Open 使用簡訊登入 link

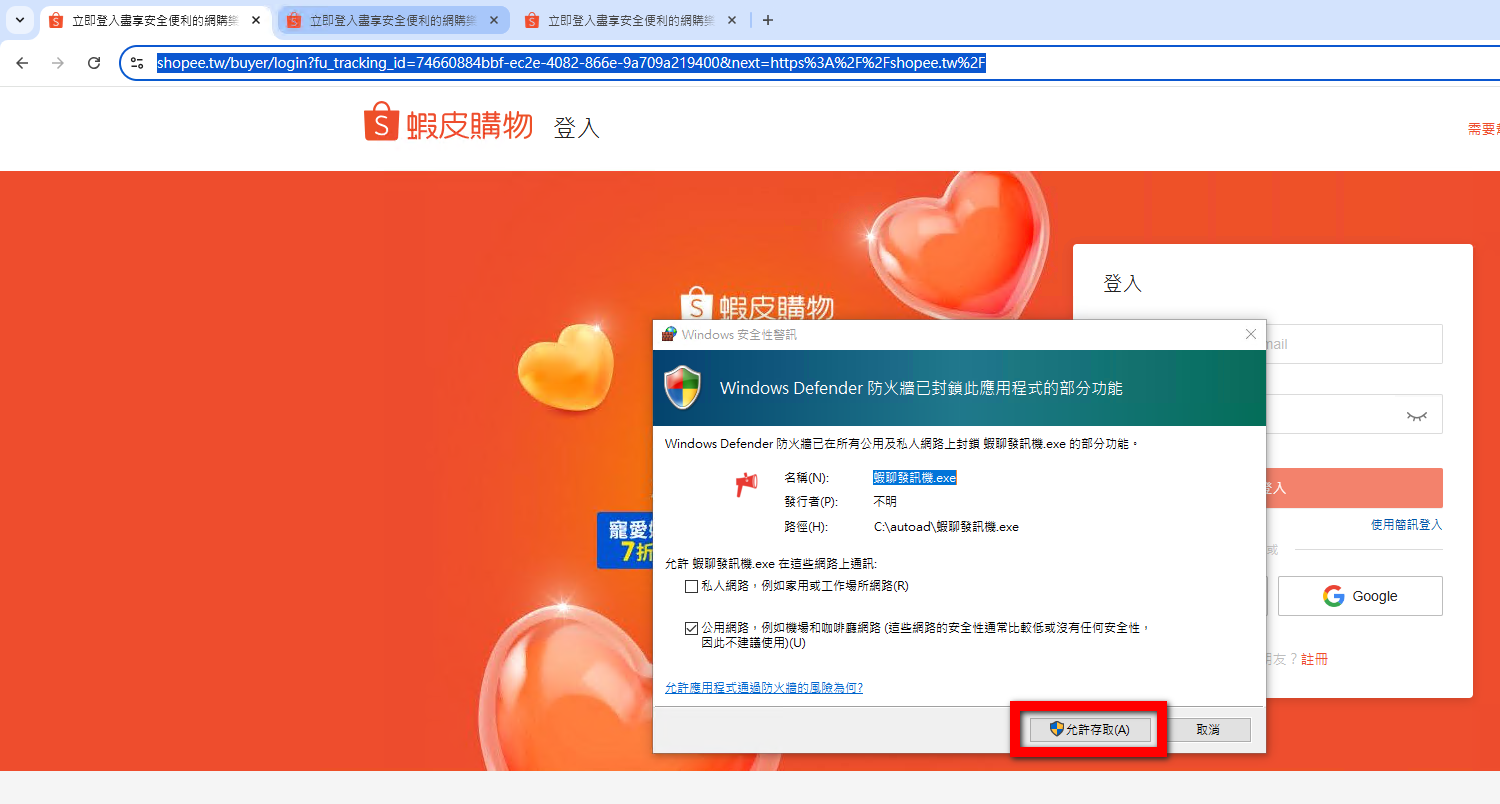pyautogui.click(x=1407, y=525)
